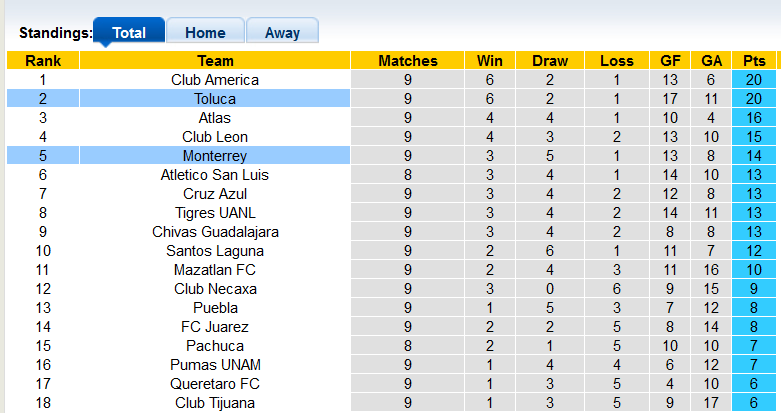The height and width of the screenshot is (413, 781).
Task: Open Cruz Azul team entry
Action: 215,194
